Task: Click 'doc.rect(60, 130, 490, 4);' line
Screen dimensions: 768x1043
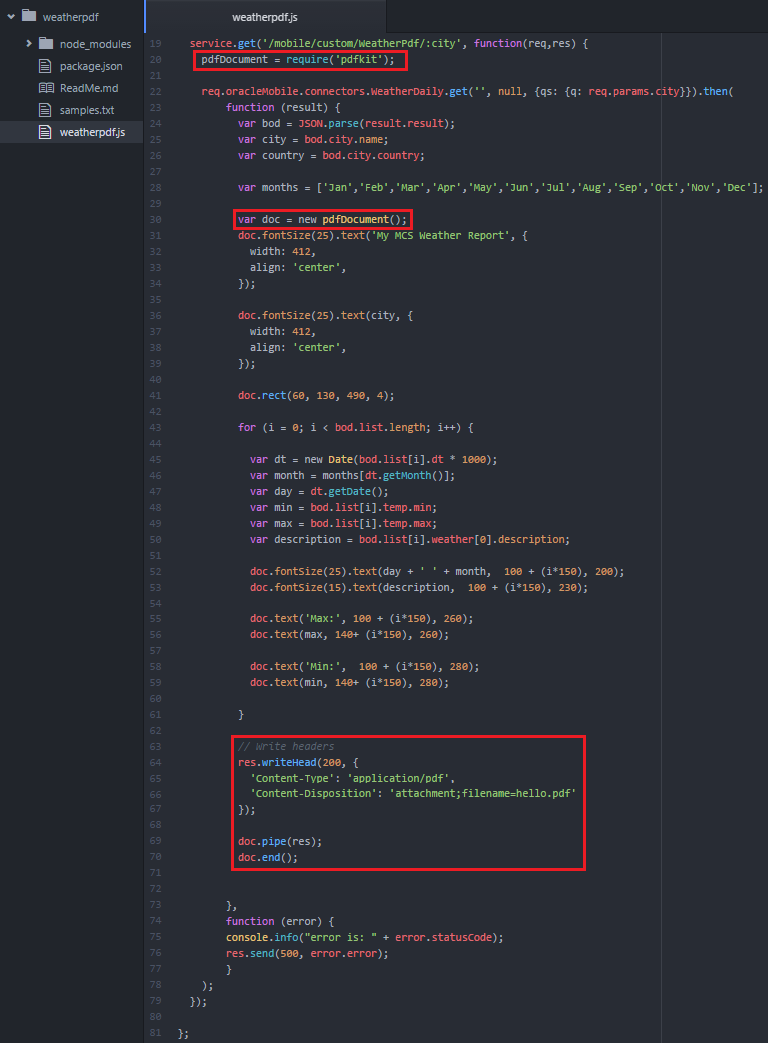Action: point(317,395)
